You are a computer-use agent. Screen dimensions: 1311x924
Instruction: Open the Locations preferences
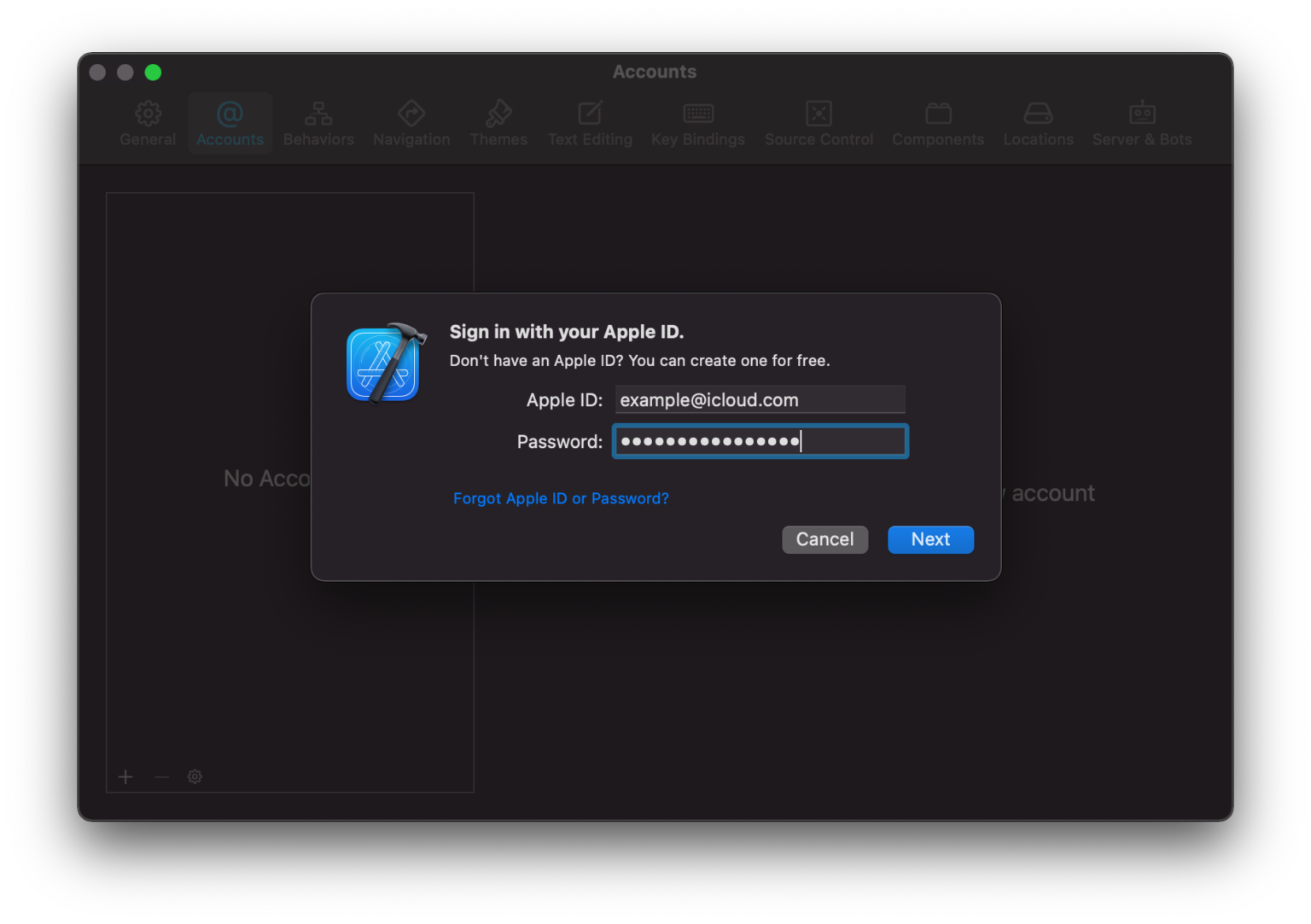click(1038, 122)
